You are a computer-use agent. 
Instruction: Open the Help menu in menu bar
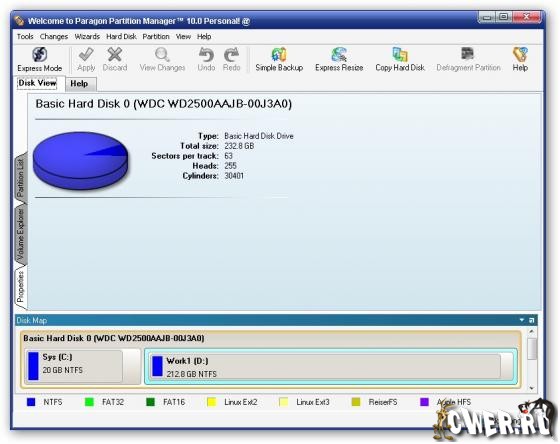pyautogui.click(x=204, y=36)
